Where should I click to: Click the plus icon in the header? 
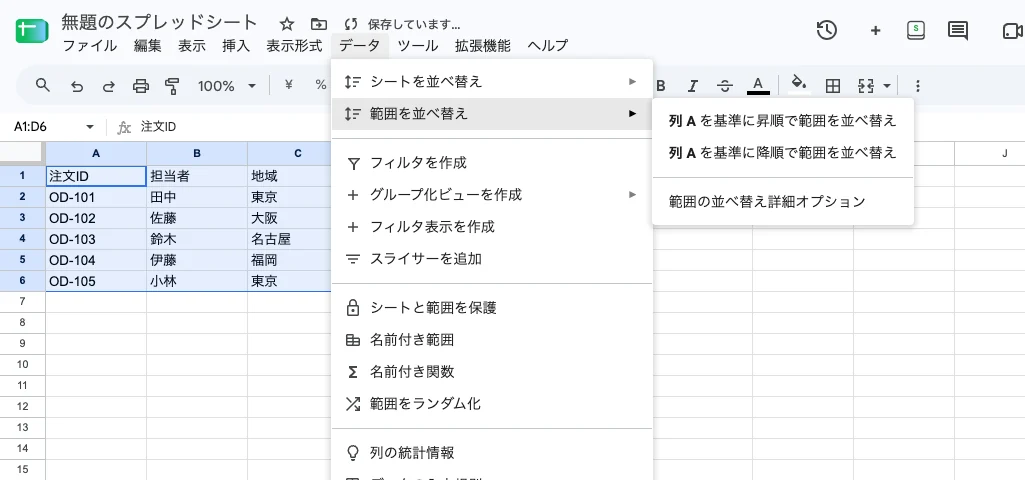875,30
